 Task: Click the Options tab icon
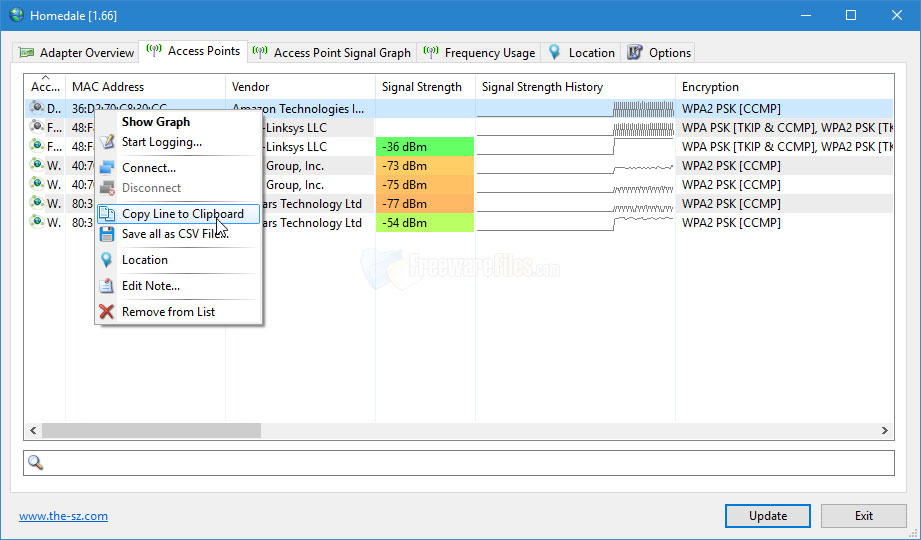click(634, 52)
